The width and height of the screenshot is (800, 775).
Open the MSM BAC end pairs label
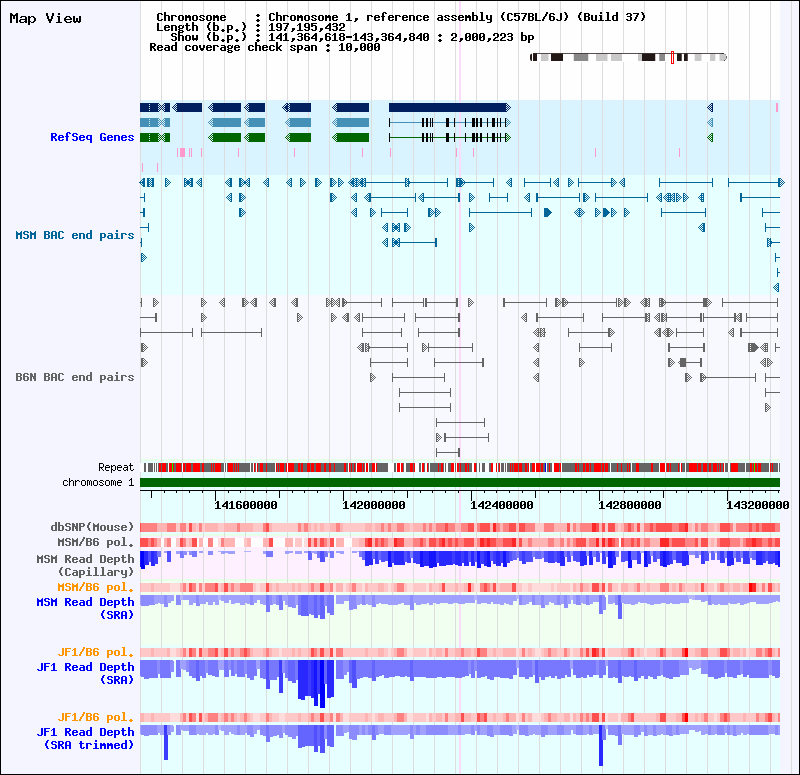pos(74,235)
